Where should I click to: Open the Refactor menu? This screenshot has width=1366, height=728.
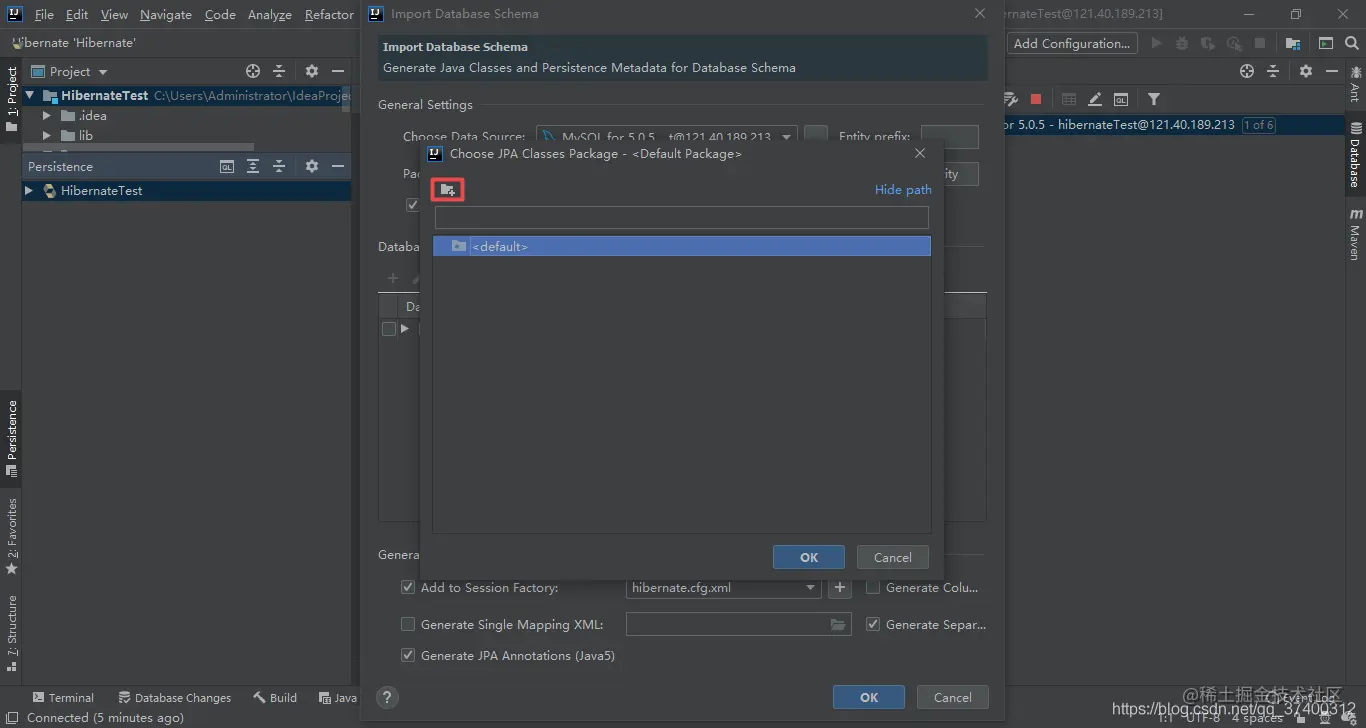(x=329, y=14)
